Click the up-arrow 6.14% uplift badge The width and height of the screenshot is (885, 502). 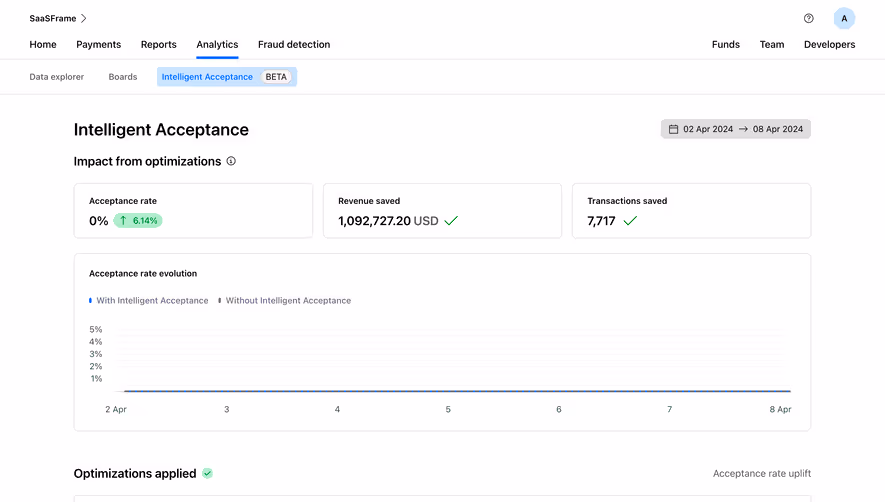138,221
